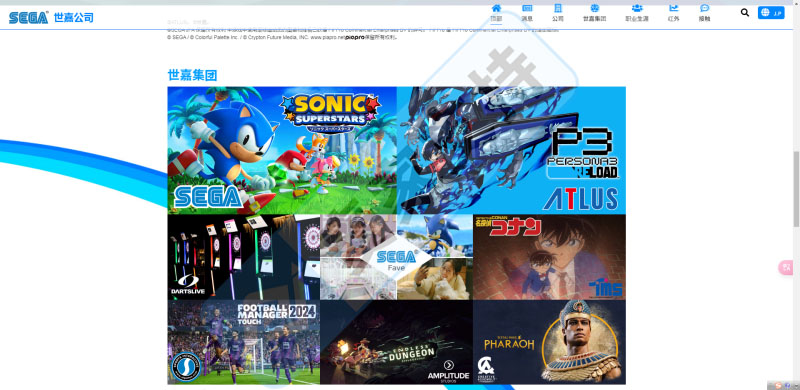This screenshot has height=390, width=800.
Task: Open the SEGA Fave tile
Action: coord(396,257)
